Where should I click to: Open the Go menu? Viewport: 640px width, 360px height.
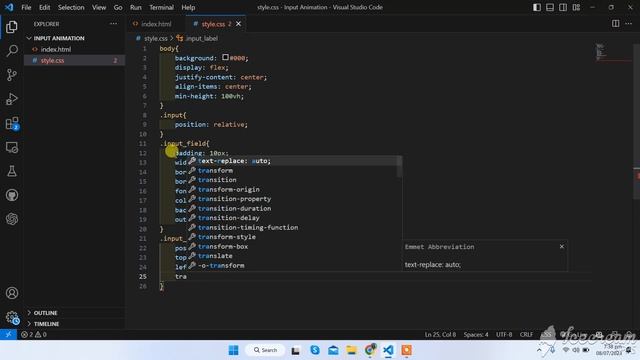[x=118, y=7]
